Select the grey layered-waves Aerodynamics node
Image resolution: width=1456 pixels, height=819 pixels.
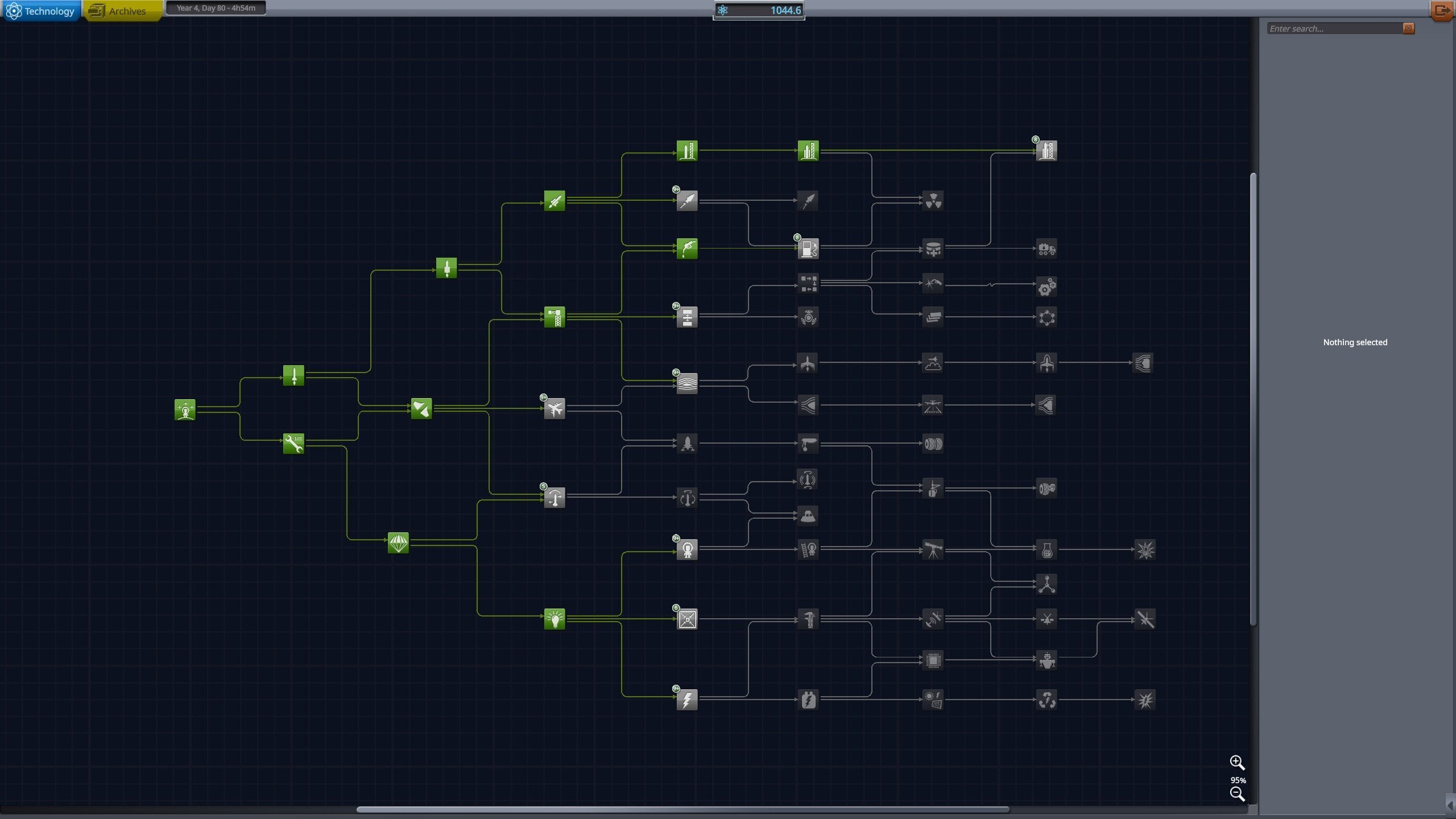687,384
